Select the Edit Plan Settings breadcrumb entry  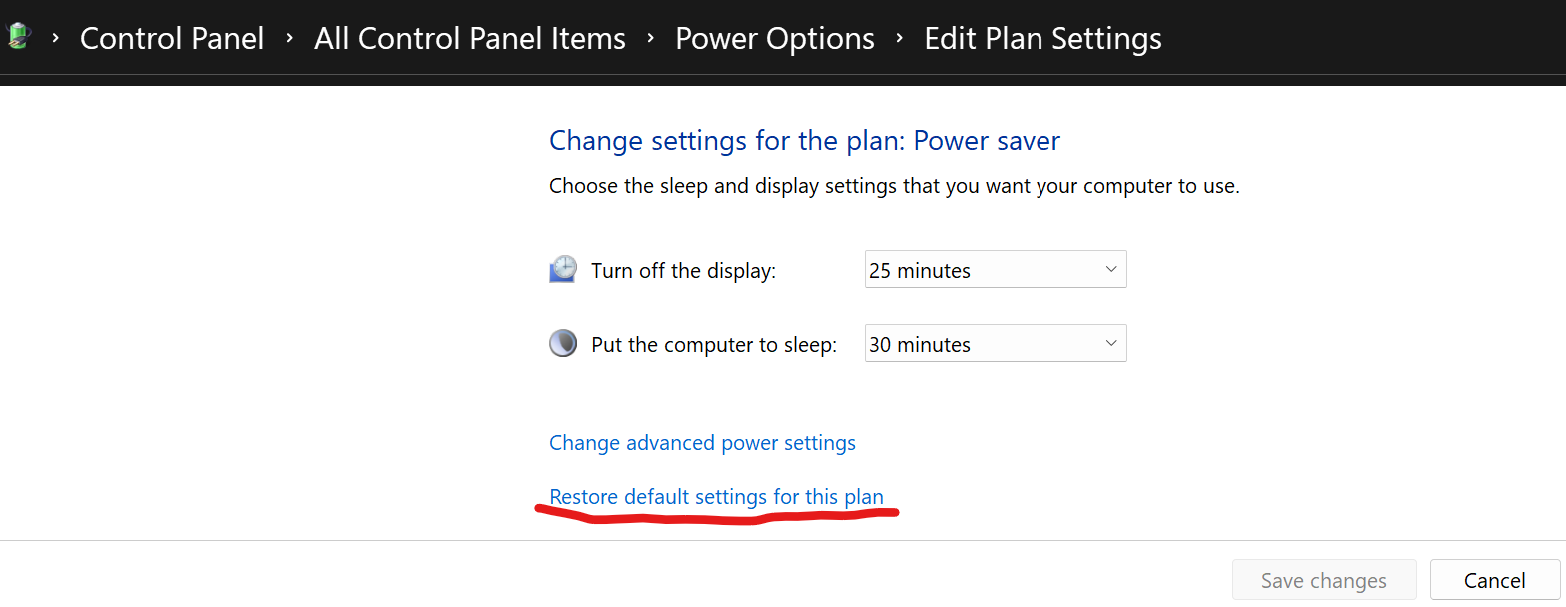[1042, 38]
